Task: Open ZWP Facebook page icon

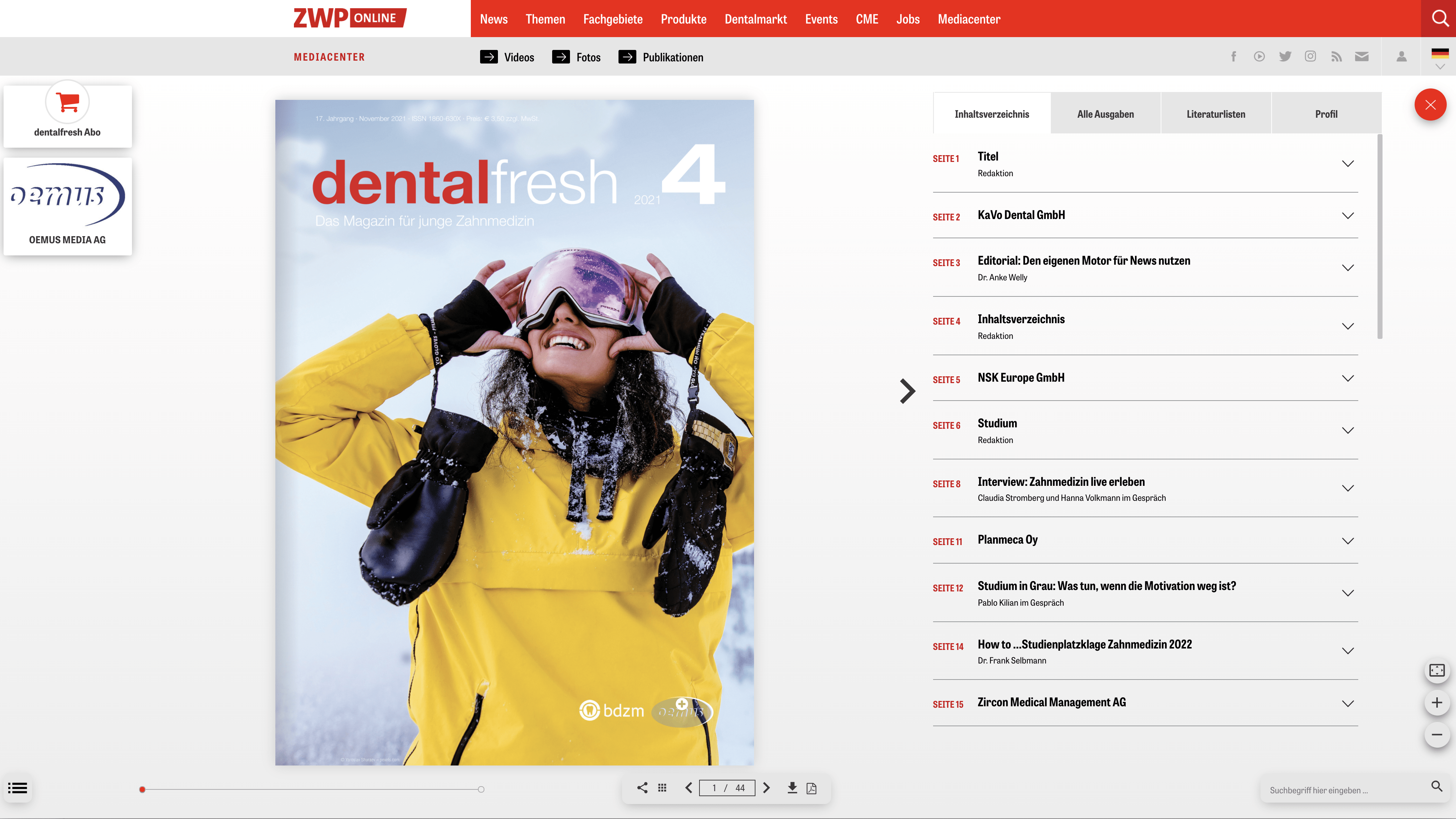Action: 1233,56
